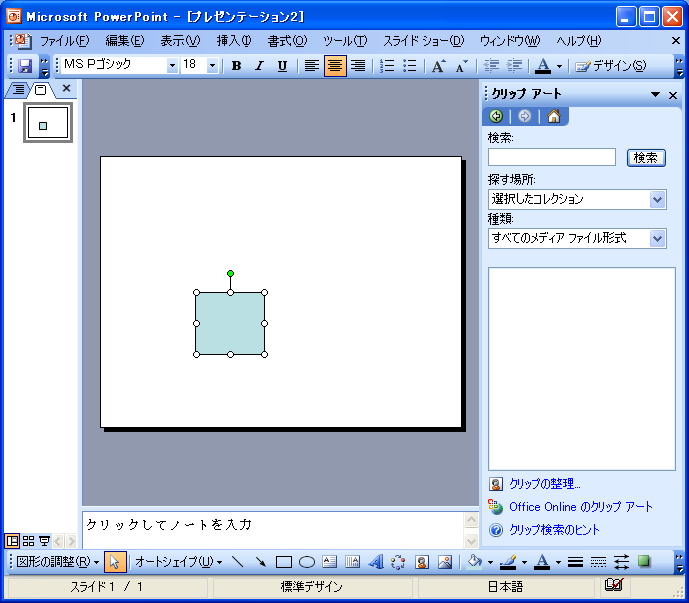
Task: Open the MS Pゴシック font name dropdown
Action: pos(172,66)
